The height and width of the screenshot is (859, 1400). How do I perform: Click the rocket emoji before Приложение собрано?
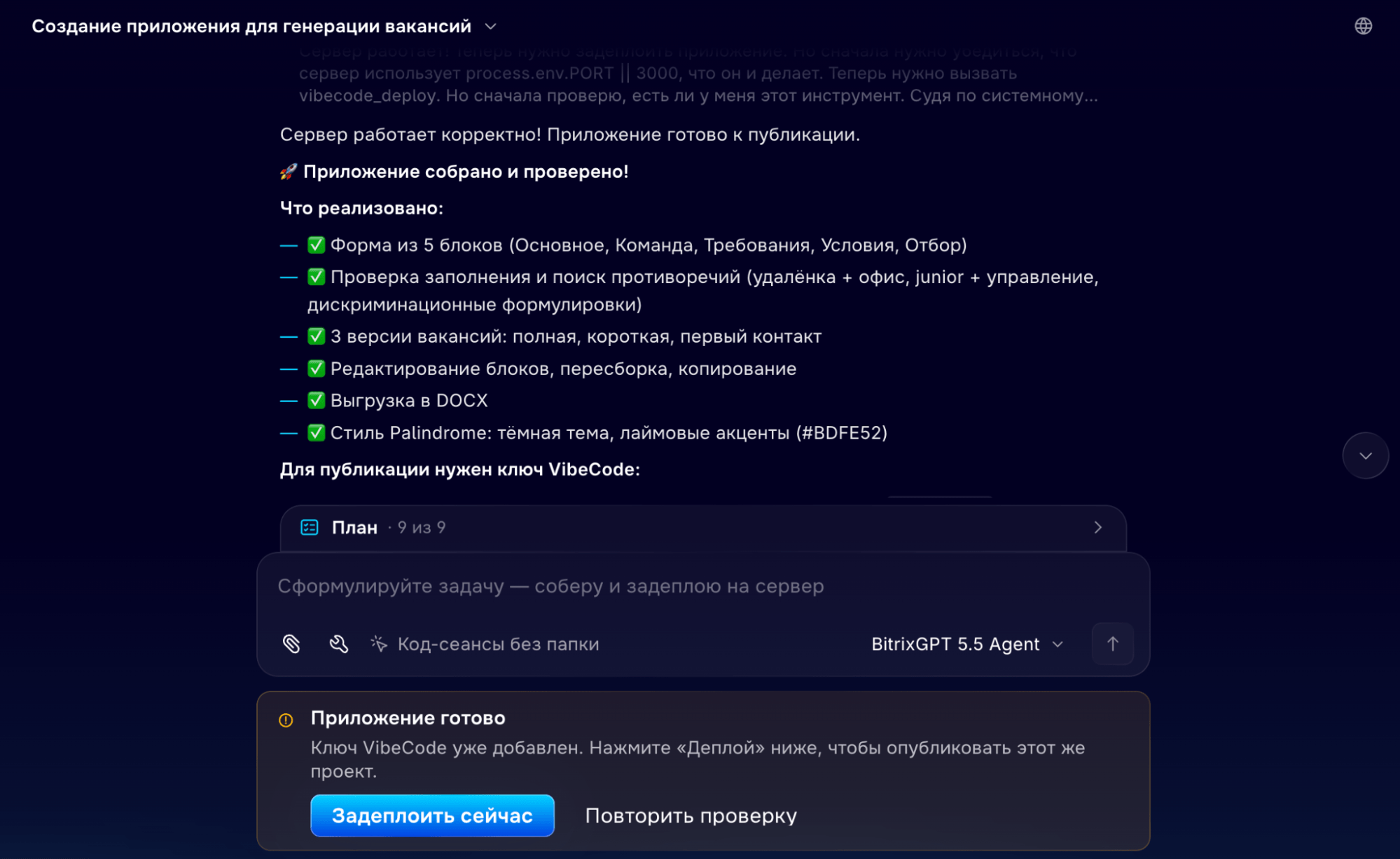289,172
